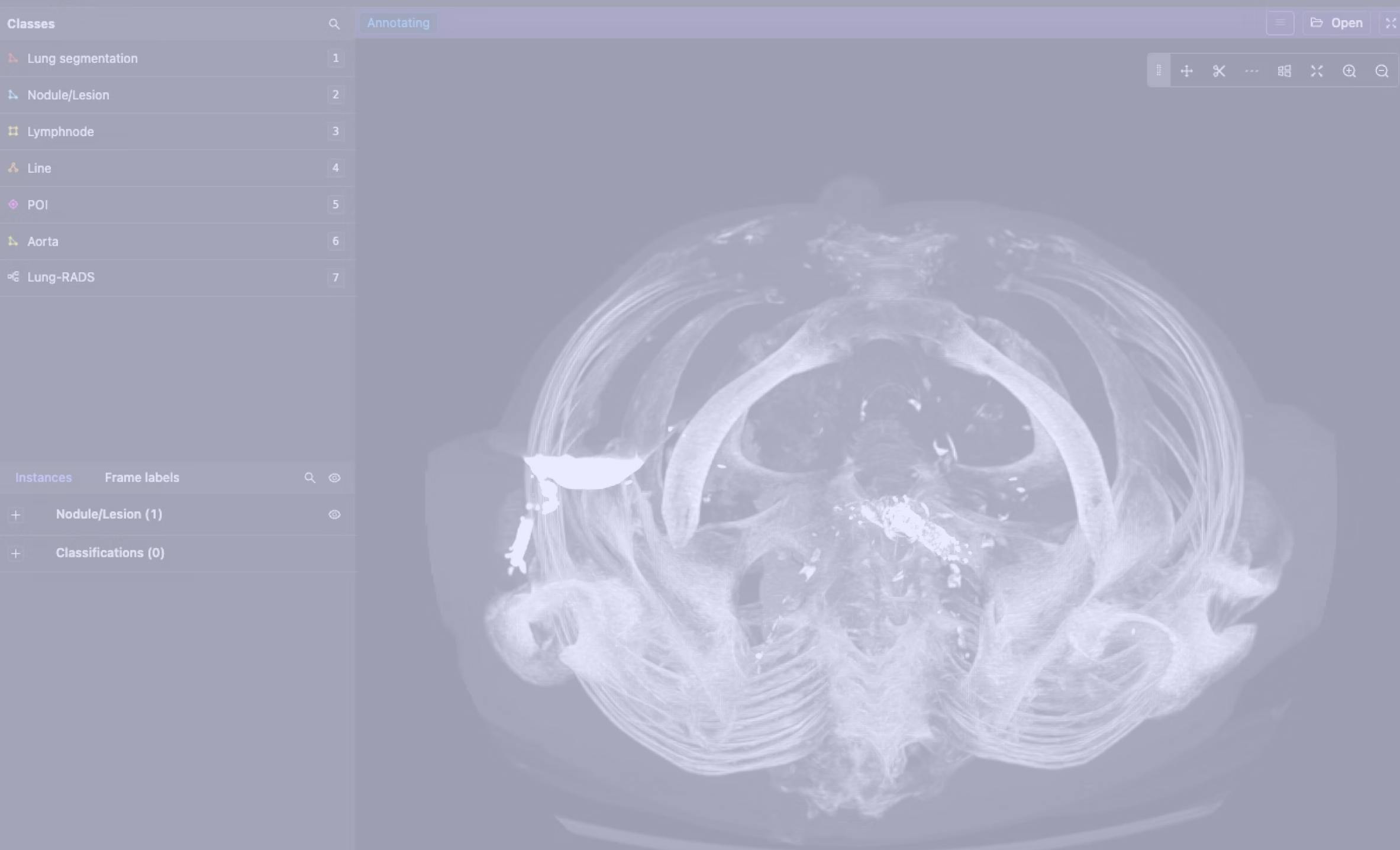Screen dimensions: 1400x850
Task: Click hotkey badge 6 for Aorta
Action: (x=336, y=241)
